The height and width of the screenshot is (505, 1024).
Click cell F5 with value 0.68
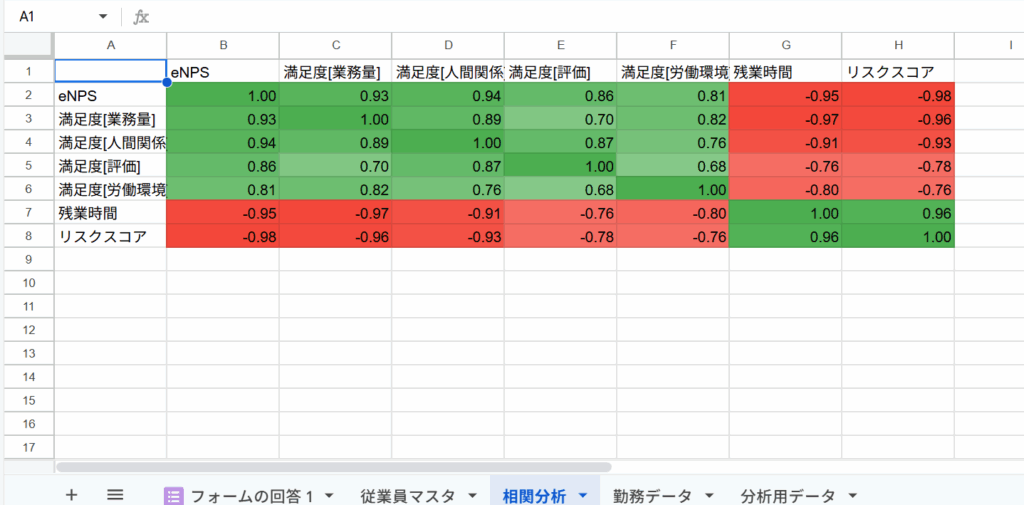pos(673,165)
